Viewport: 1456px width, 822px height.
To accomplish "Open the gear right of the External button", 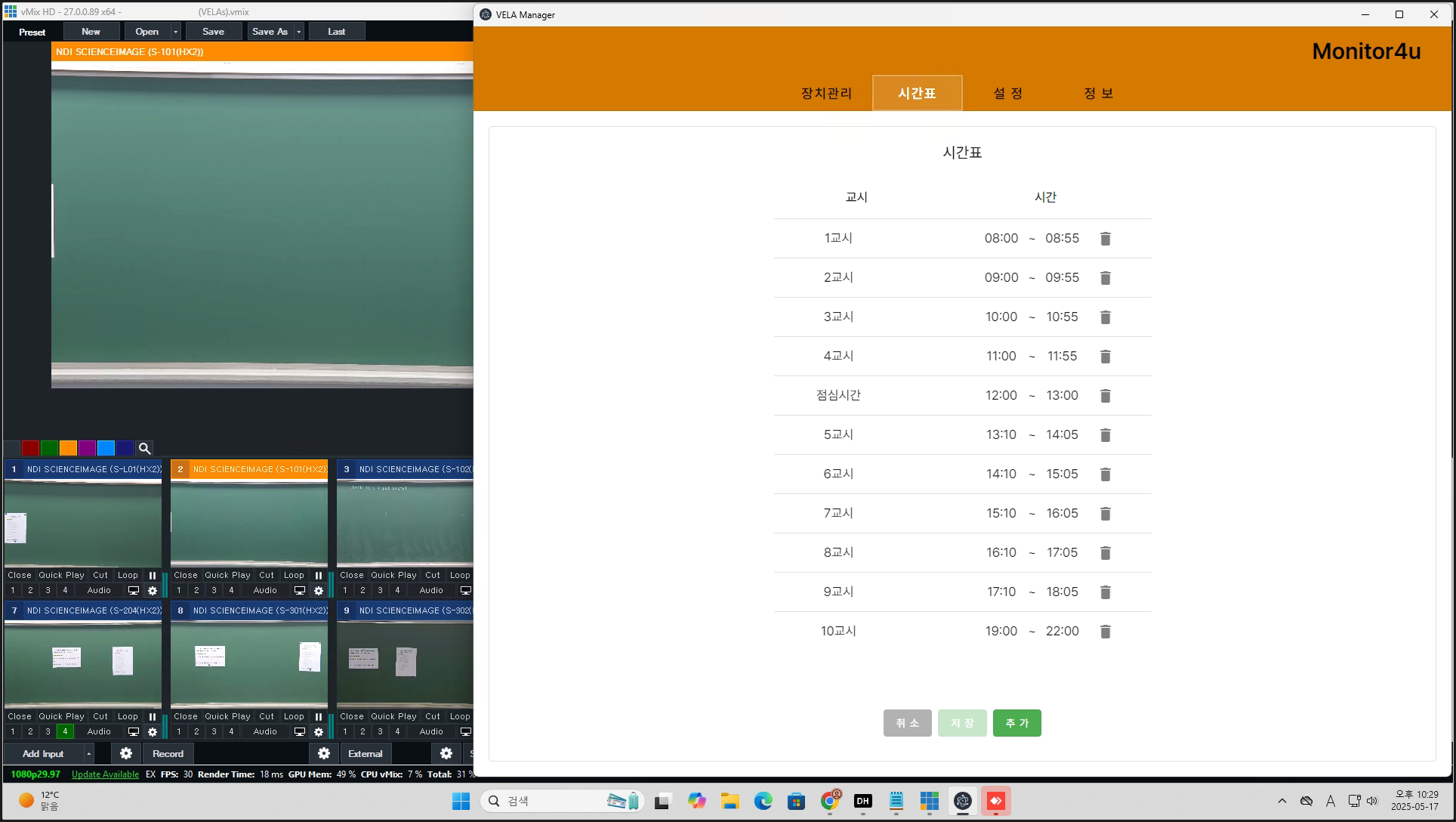I will pyautogui.click(x=446, y=753).
